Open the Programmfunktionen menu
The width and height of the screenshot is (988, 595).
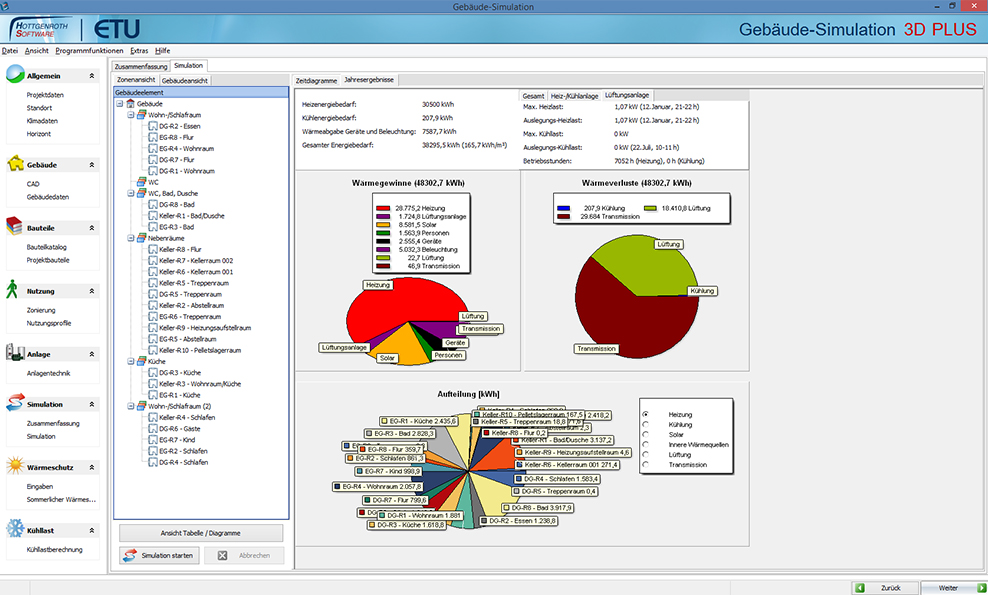coord(90,50)
